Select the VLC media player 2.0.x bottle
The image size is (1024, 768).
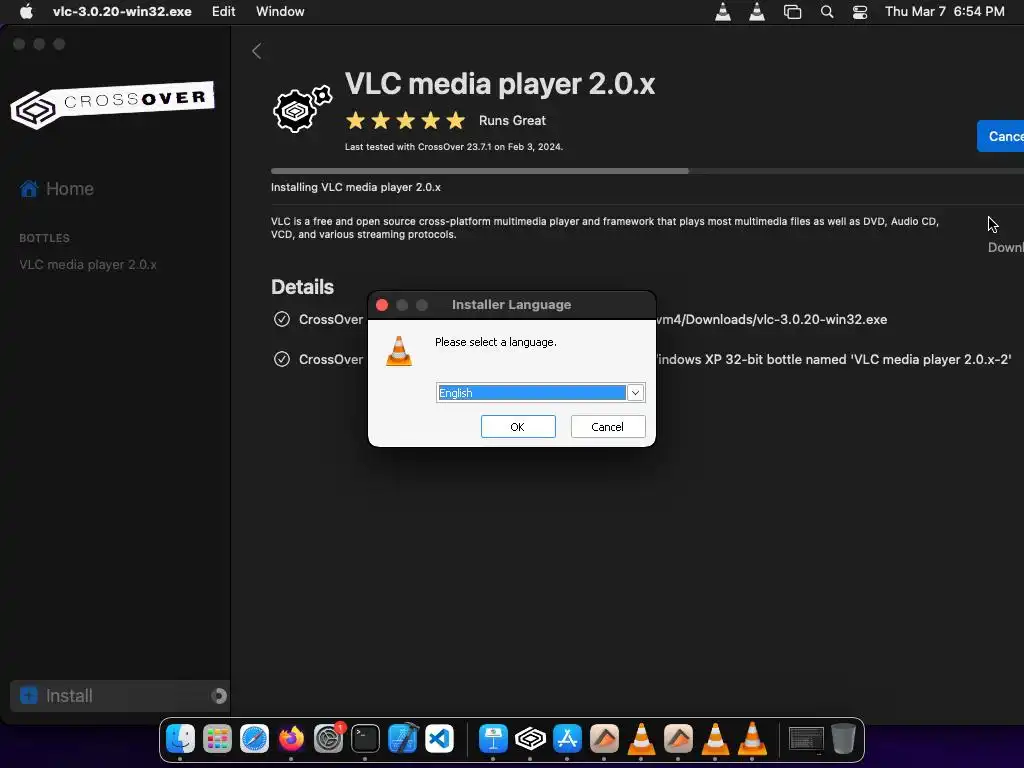[88, 264]
